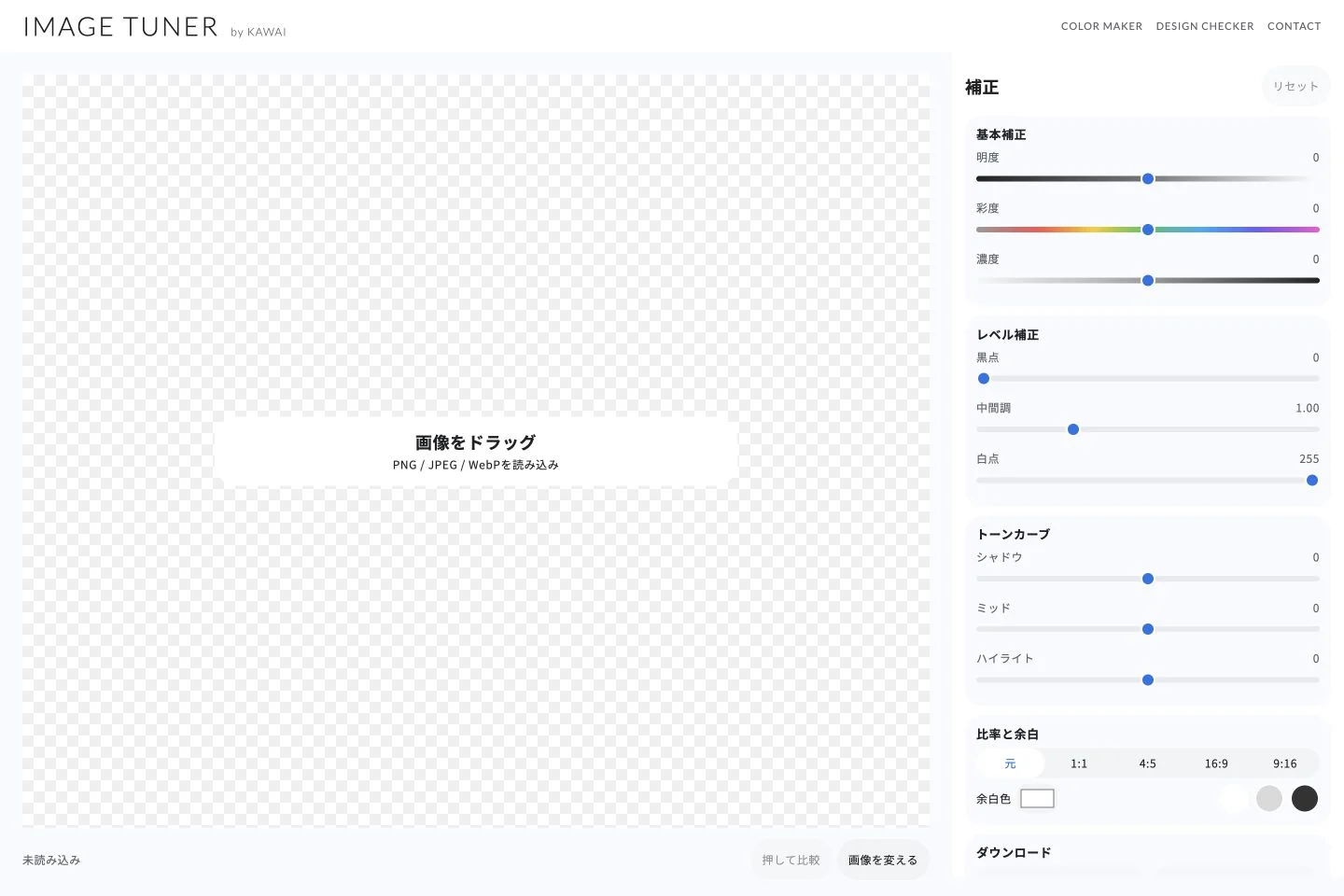Select the 16:9 aspect ratio
Image resolution: width=1344 pixels, height=896 pixels.
point(1216,763)
